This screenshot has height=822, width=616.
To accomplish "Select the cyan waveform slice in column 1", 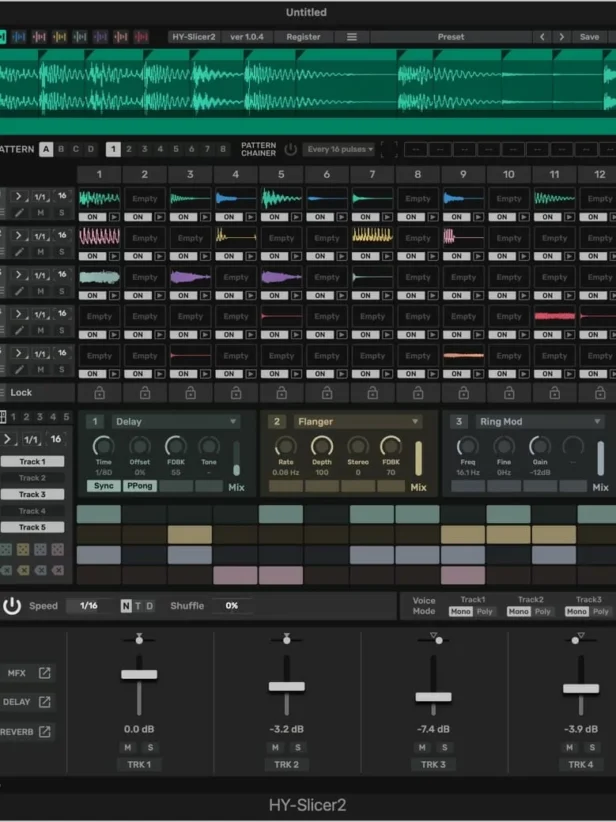I will 100,199.
